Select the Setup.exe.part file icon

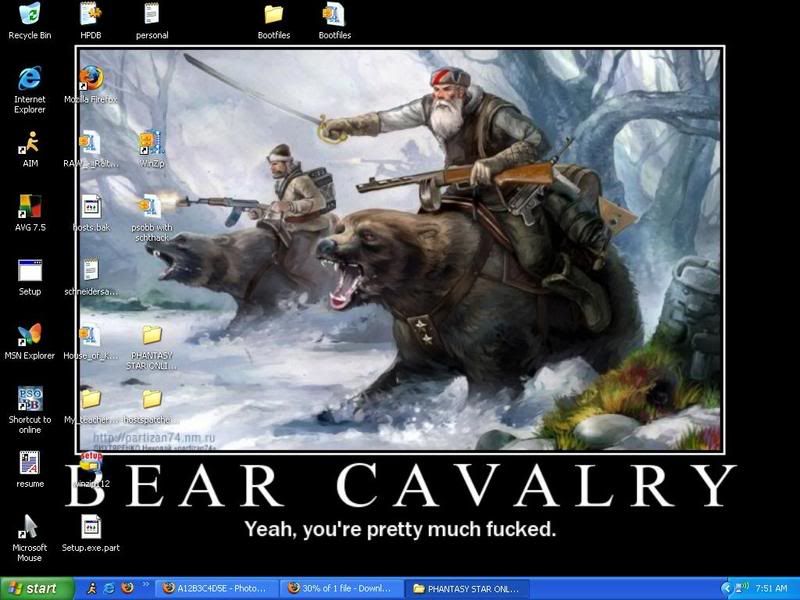click(x=91, y=527)
